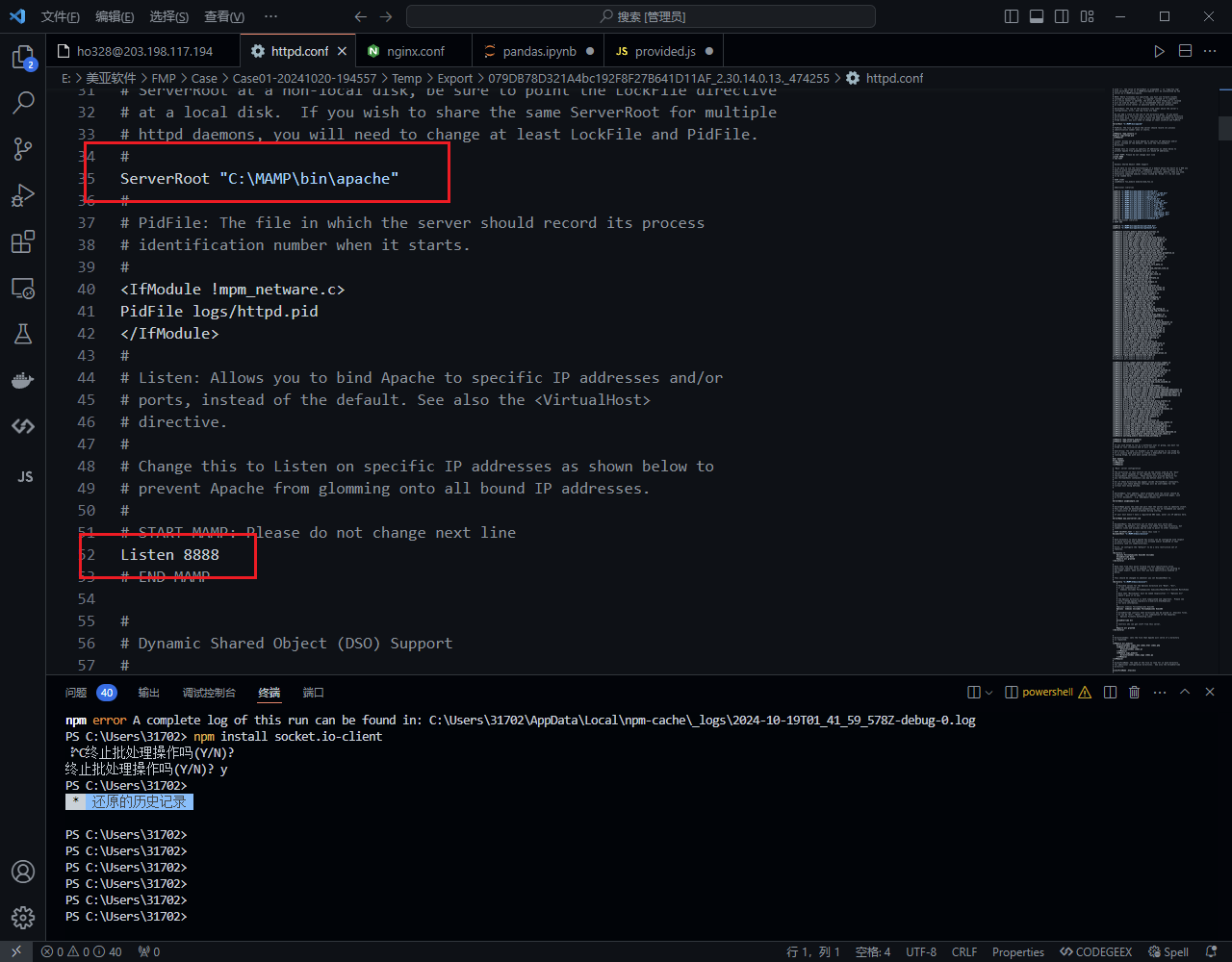Open the Search view in activity bar
The width and height of the screenshot is (1232, 962).
(23, 102)
